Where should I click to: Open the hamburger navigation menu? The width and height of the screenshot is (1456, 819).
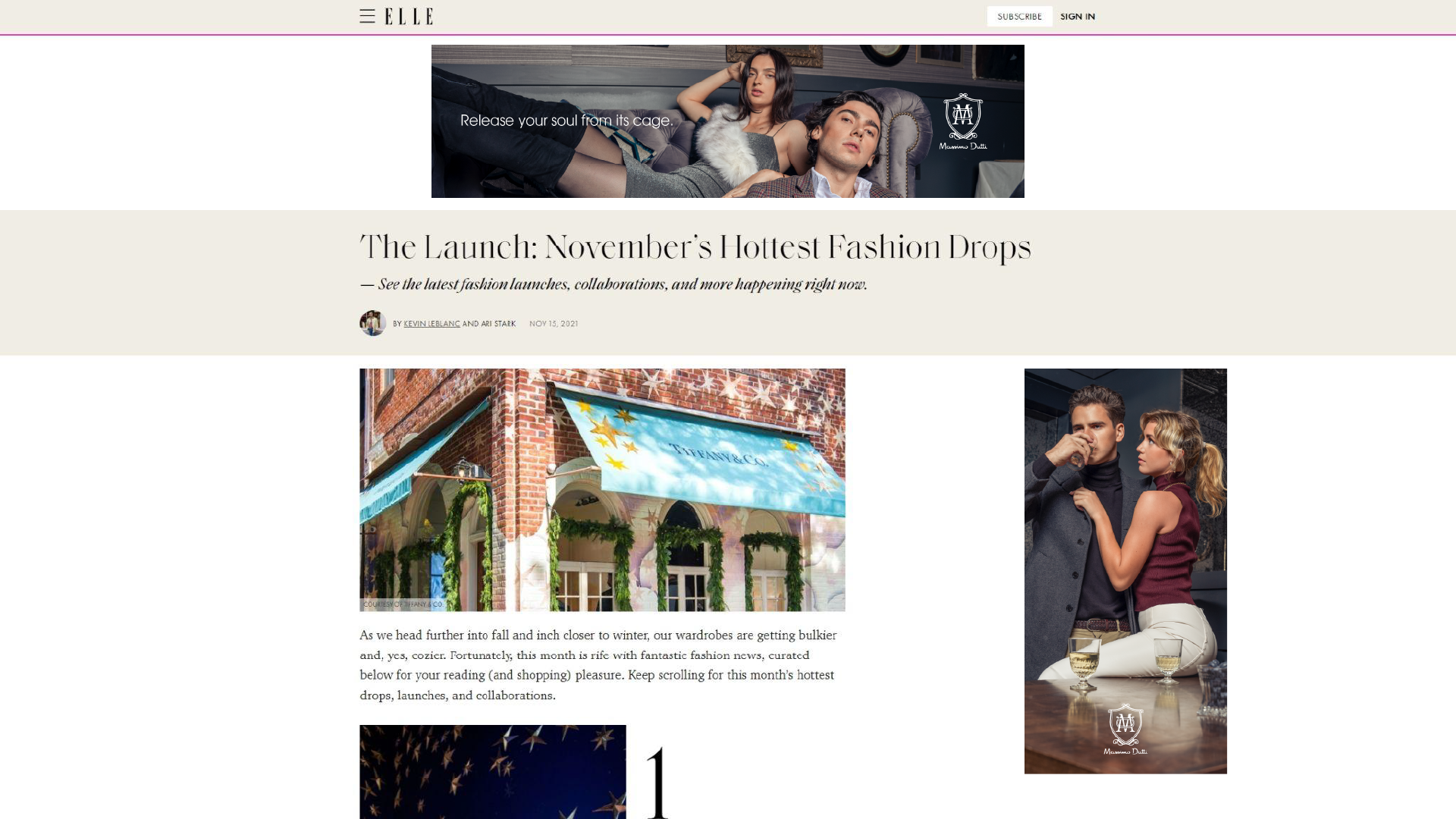[367, 16]
